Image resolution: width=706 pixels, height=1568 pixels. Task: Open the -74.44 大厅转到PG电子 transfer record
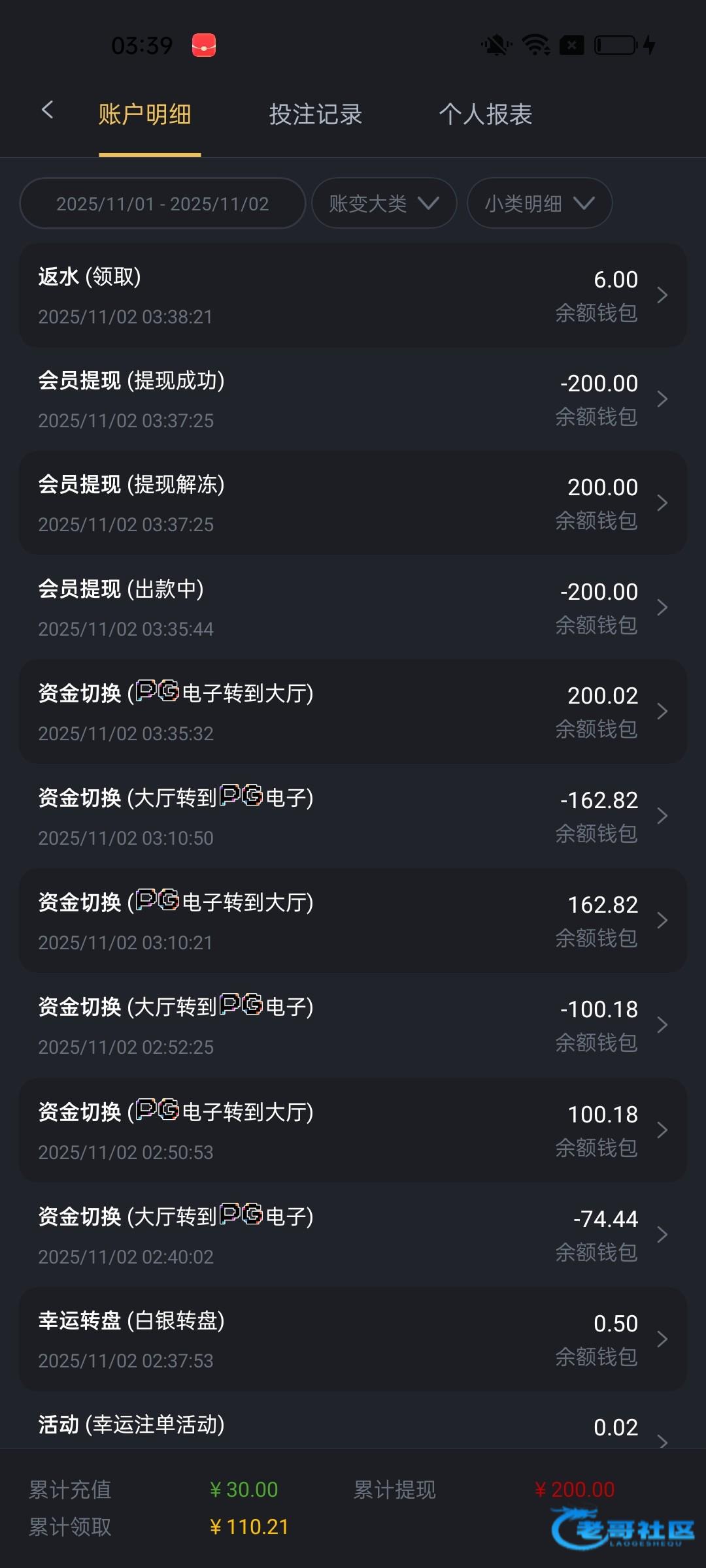[x=353, y=1235]
